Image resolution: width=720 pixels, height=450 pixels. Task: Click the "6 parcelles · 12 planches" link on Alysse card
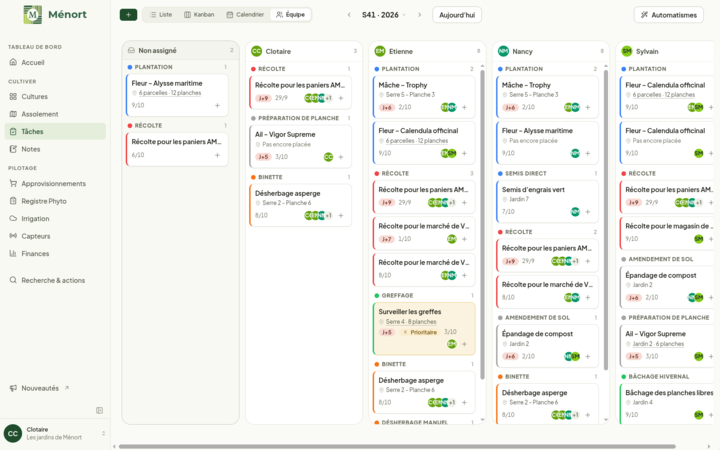170,93
